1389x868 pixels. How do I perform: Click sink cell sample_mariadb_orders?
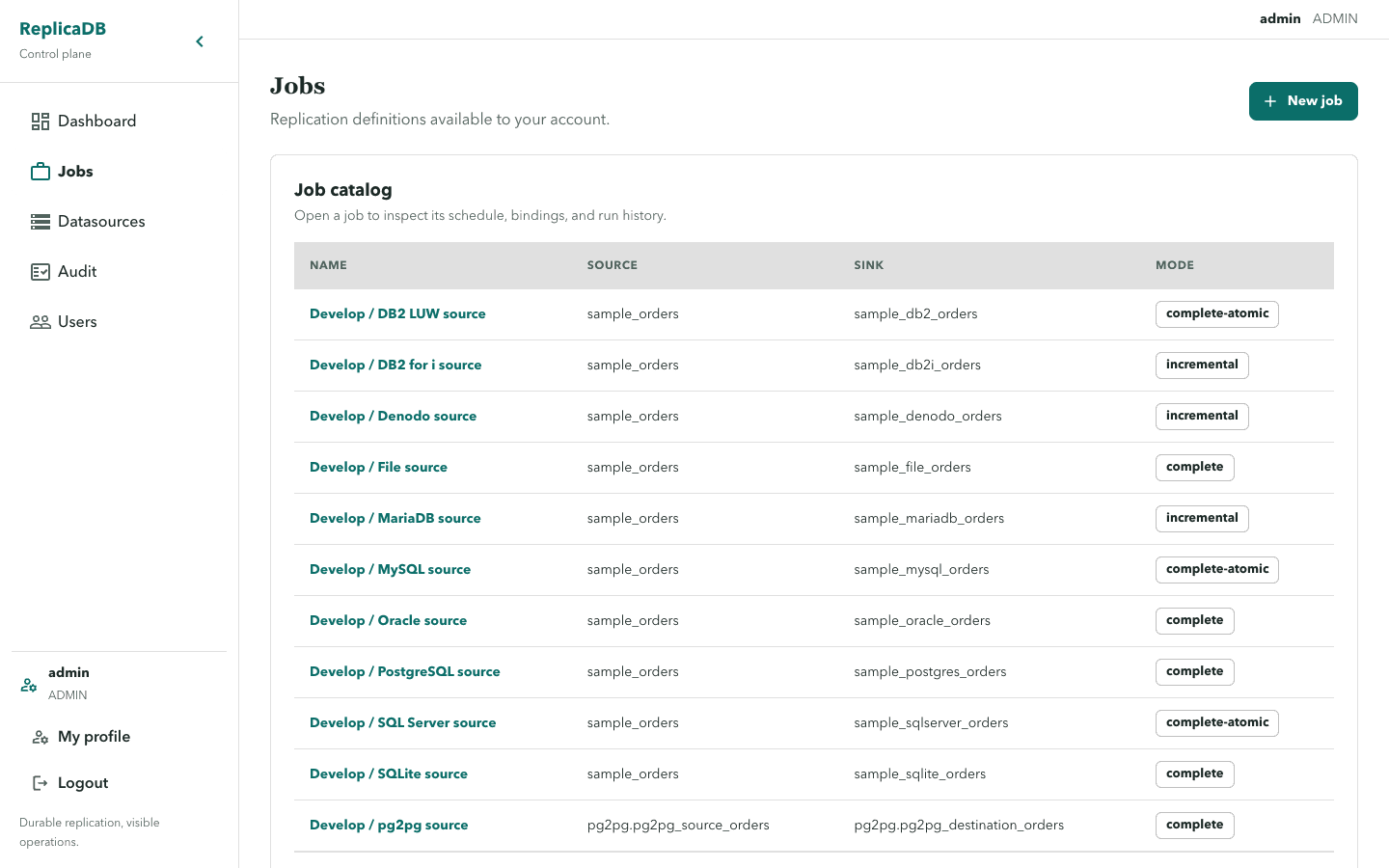tap(929, 519)
